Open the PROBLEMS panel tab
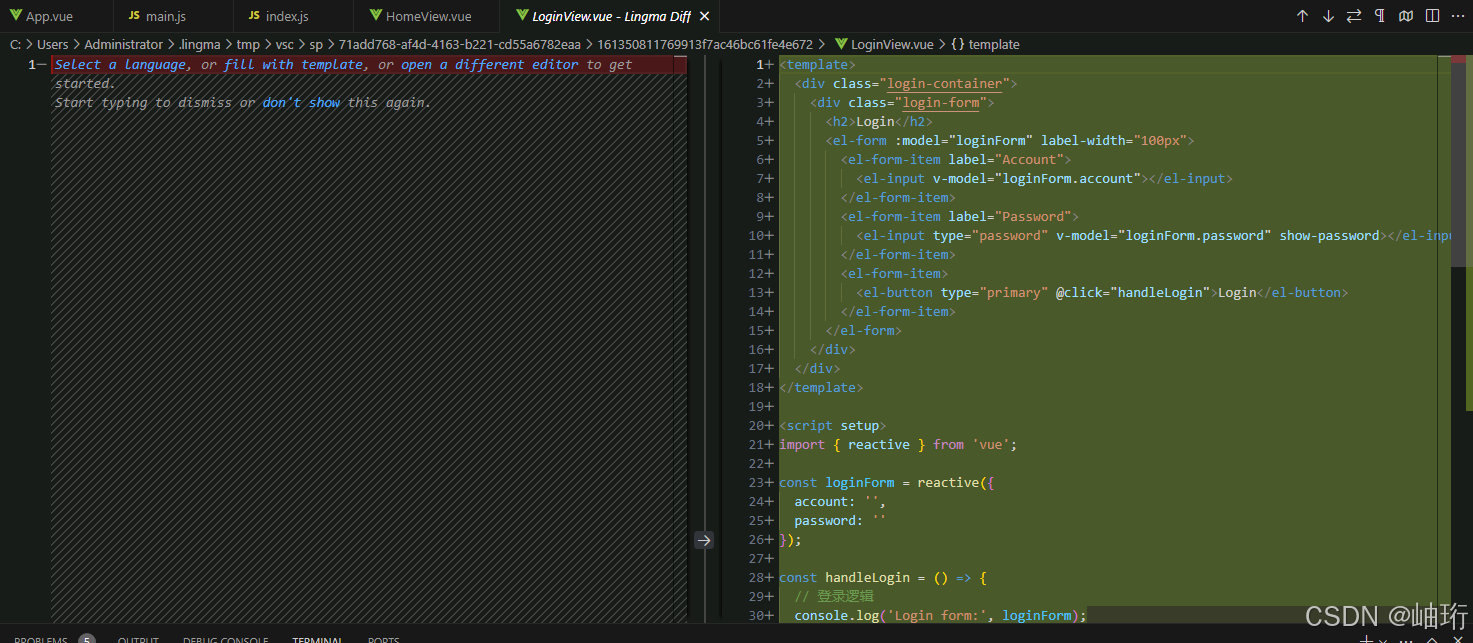This screenshot has width=1473, height=643. coord(41,639)
